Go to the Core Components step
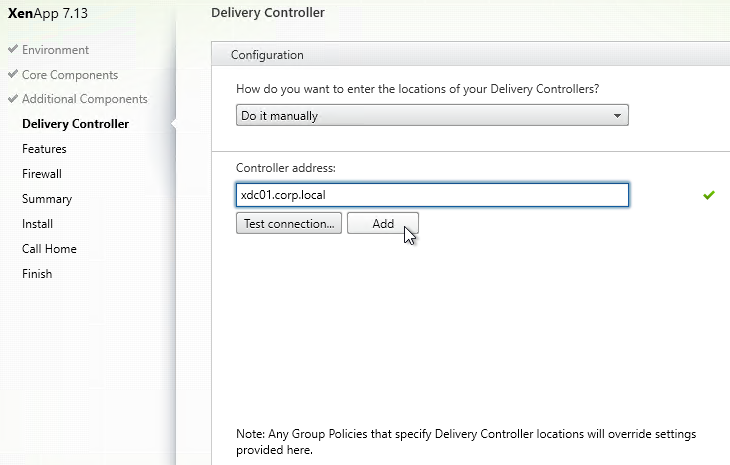 70,75
